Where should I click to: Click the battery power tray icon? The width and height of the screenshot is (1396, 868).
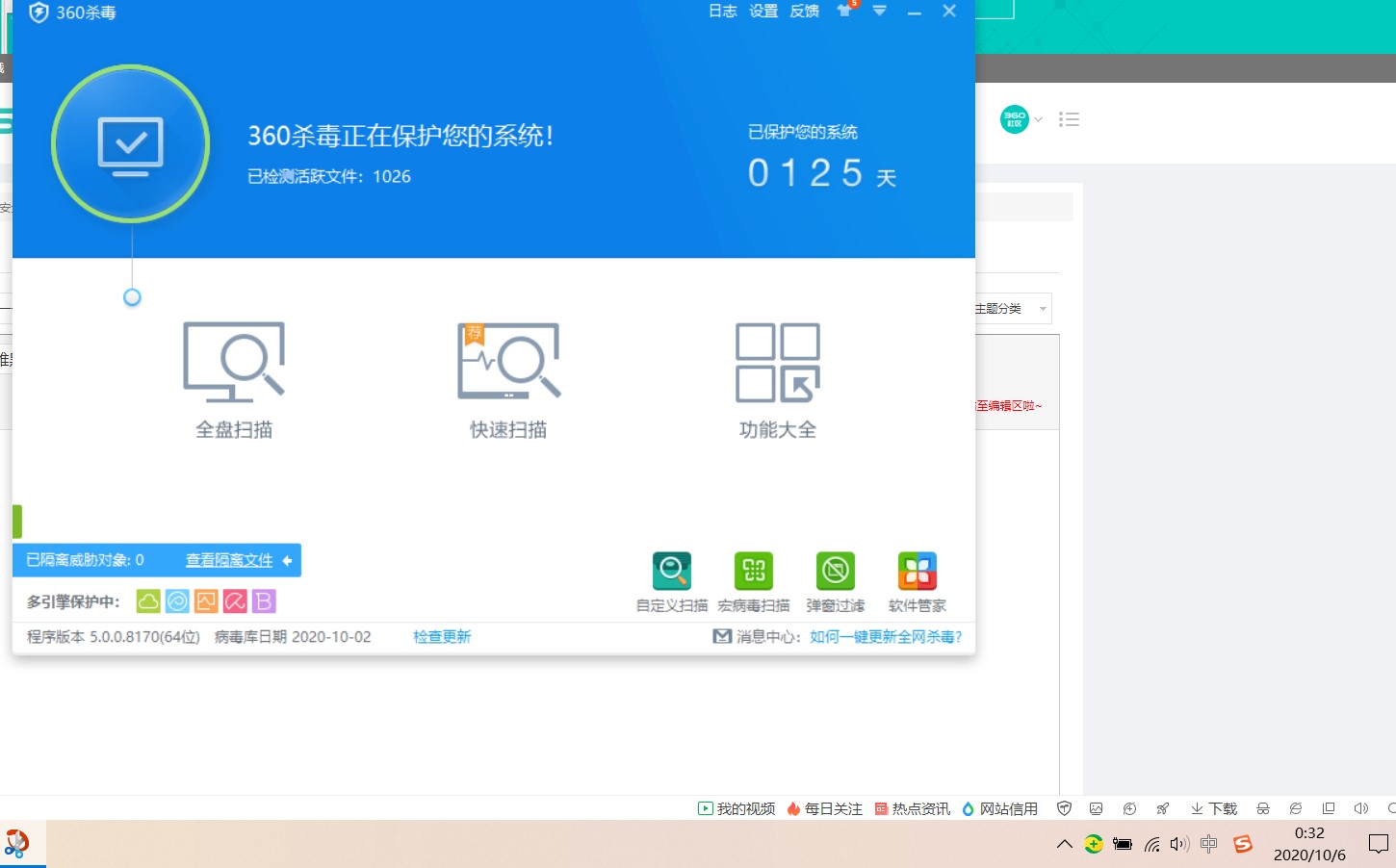pyautogui.click(x=1123, y=844)
